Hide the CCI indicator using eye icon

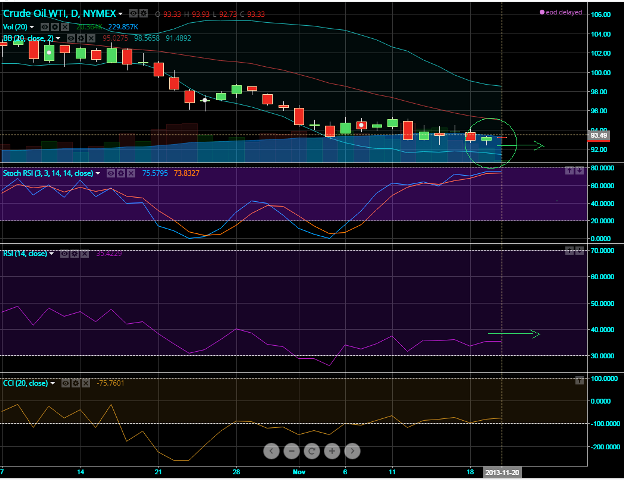(x=66, y=383)
